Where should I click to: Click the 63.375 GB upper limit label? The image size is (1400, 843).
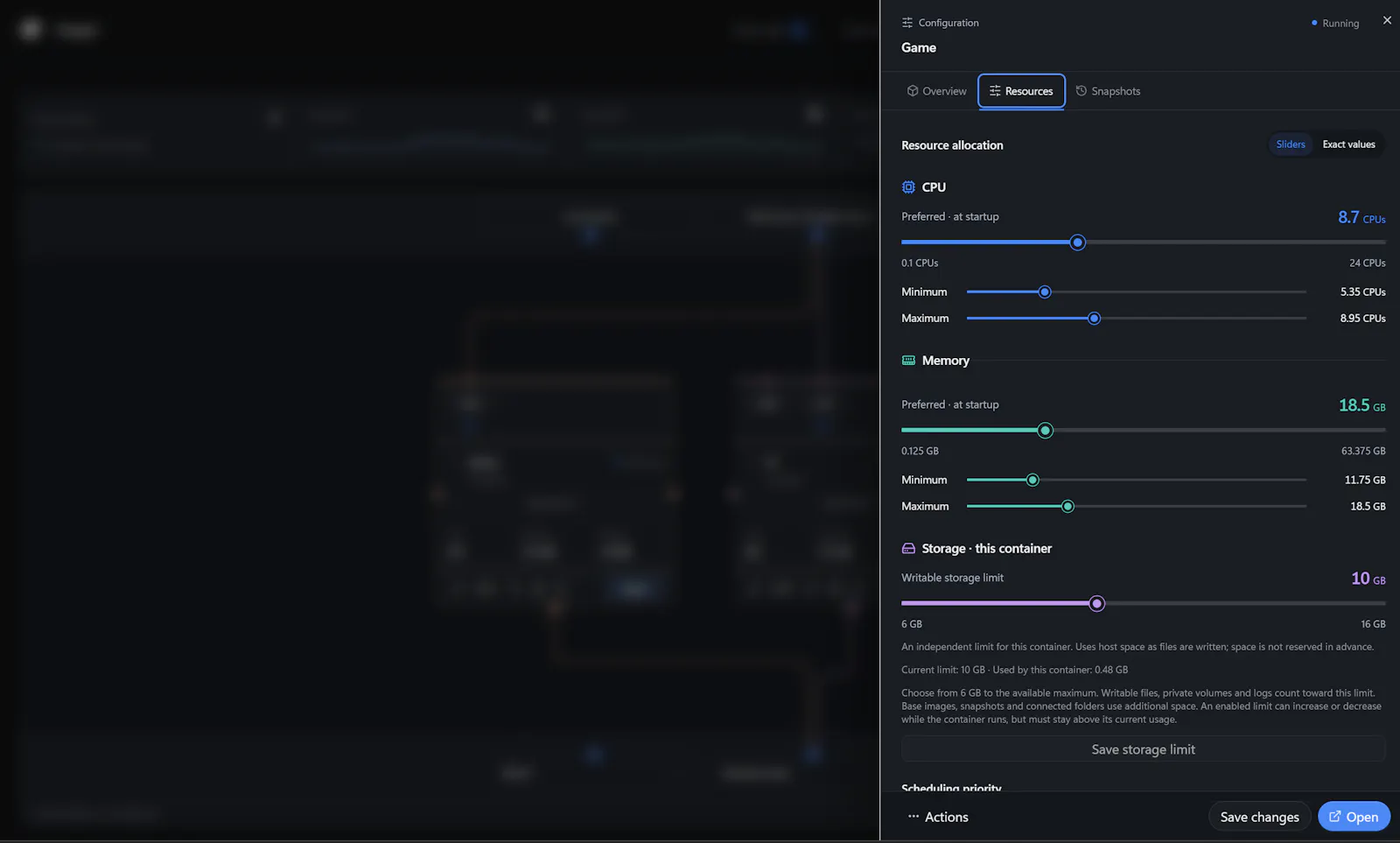pos(1363,452)
